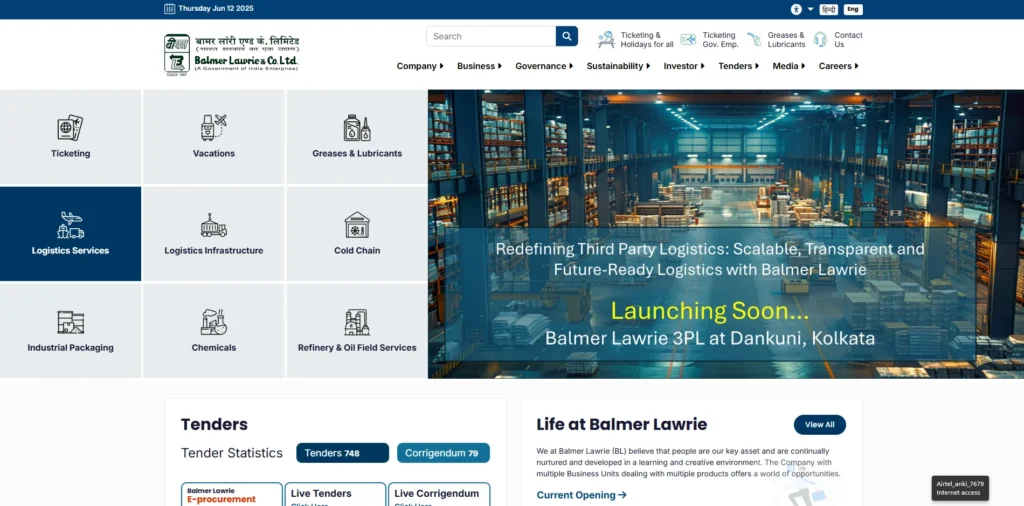Screen dimensions: 1024x506
Task: Select the Chemicals flask icon
Action: click(x=214, y=323)
